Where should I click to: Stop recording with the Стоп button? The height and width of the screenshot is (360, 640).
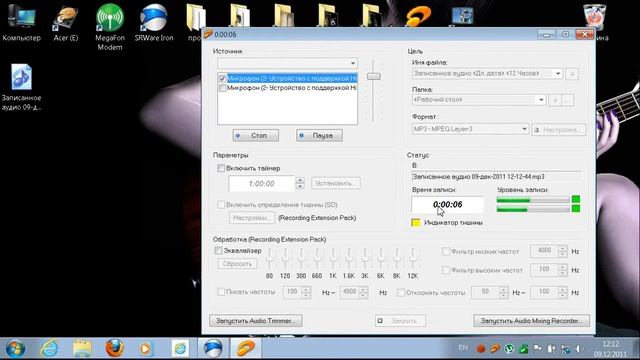pos(256,136)
